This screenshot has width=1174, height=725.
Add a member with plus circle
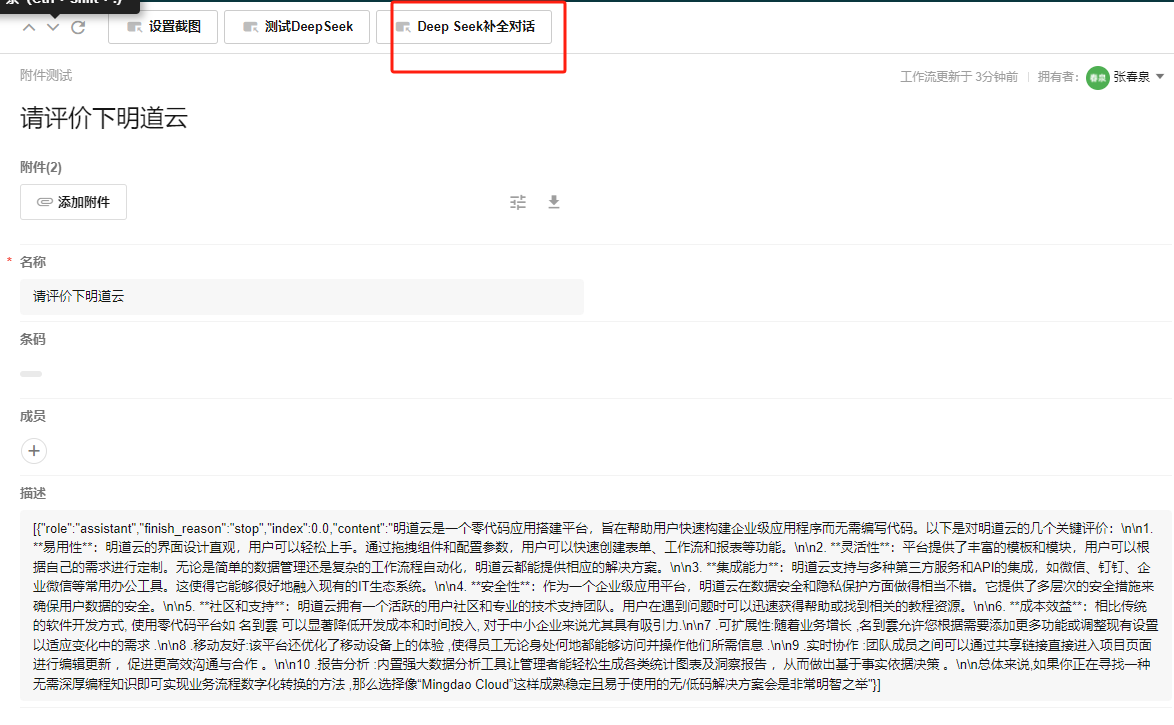34,451
